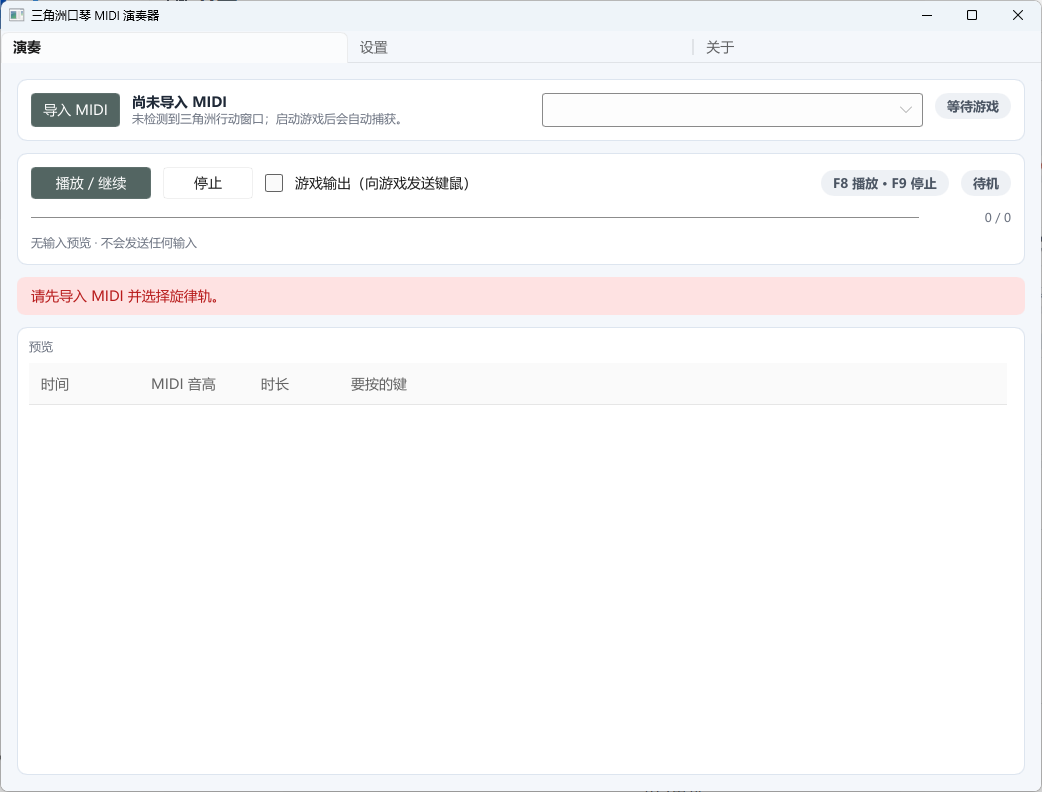
Task: Click the F8 播放 · F9 停止 hotkey badge
Action: pyautogui.click(x=885, y=183)
